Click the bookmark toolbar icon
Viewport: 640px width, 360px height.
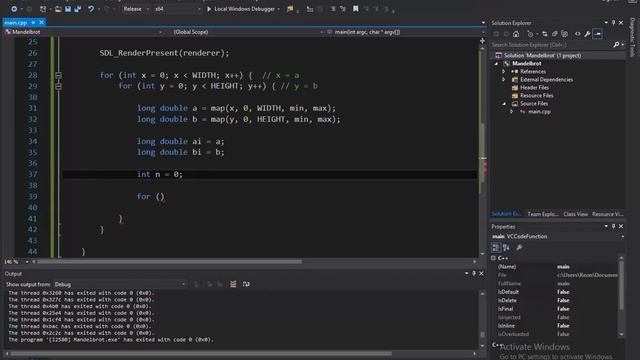[x=356, y=9]
